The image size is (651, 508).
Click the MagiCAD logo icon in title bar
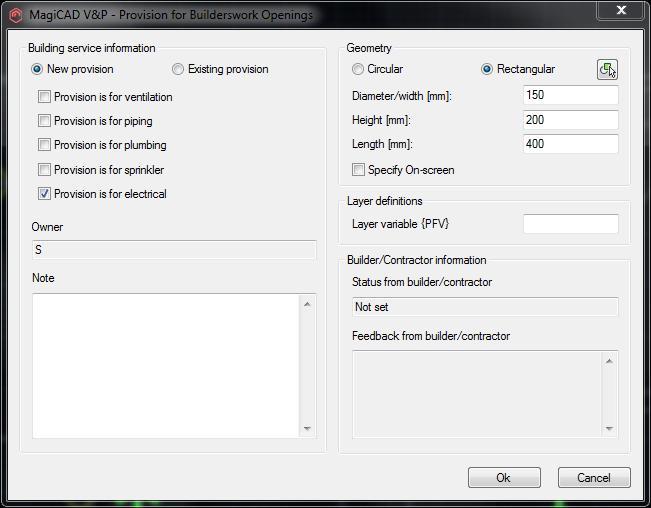pyautogui.click(x=16, y=15)
